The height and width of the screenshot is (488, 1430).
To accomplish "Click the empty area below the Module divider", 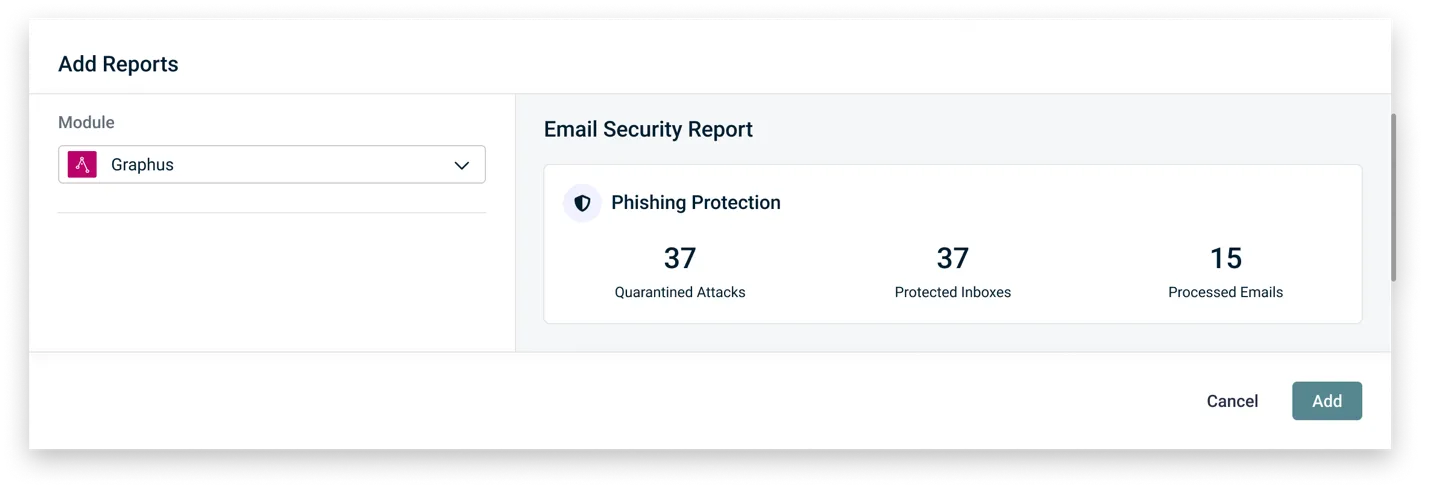I will pyautogui.click(x=272, y=280).
